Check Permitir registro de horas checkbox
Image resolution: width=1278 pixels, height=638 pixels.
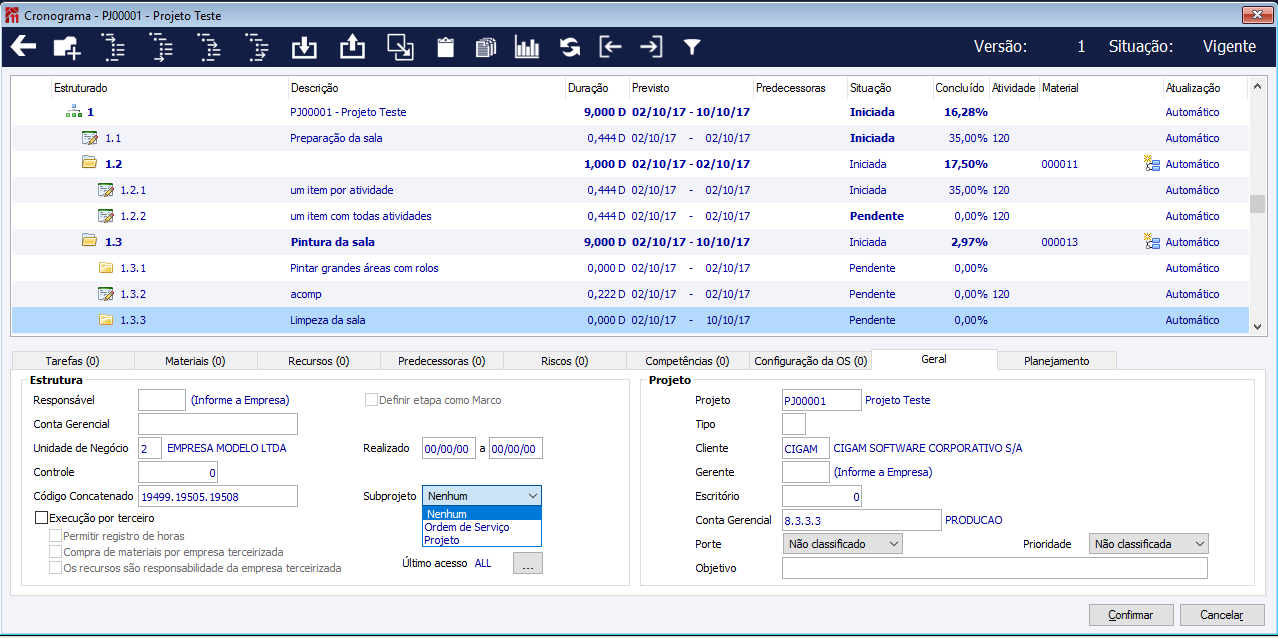coord(56,536)
